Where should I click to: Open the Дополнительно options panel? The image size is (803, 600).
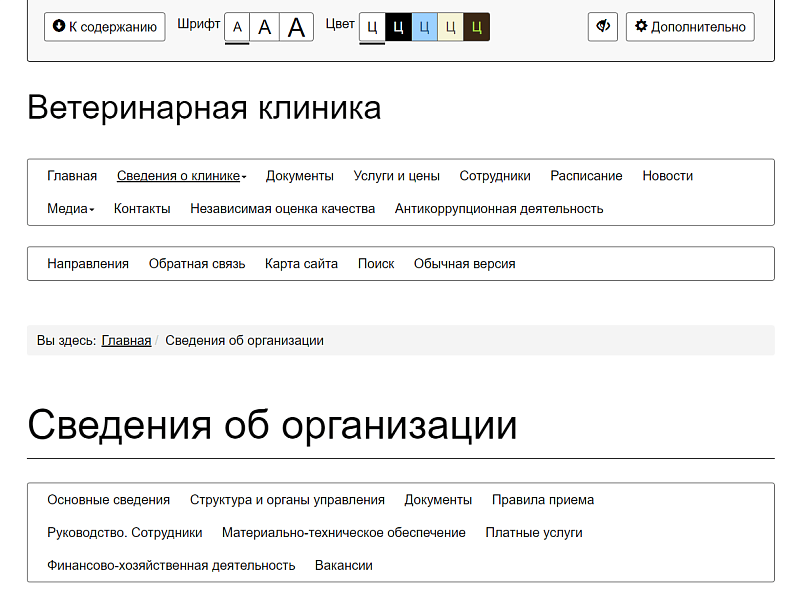coord(690,27)
